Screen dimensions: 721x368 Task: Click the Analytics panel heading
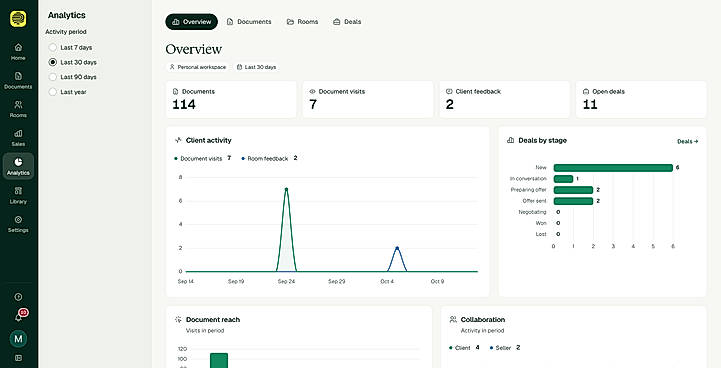(67, 15)
